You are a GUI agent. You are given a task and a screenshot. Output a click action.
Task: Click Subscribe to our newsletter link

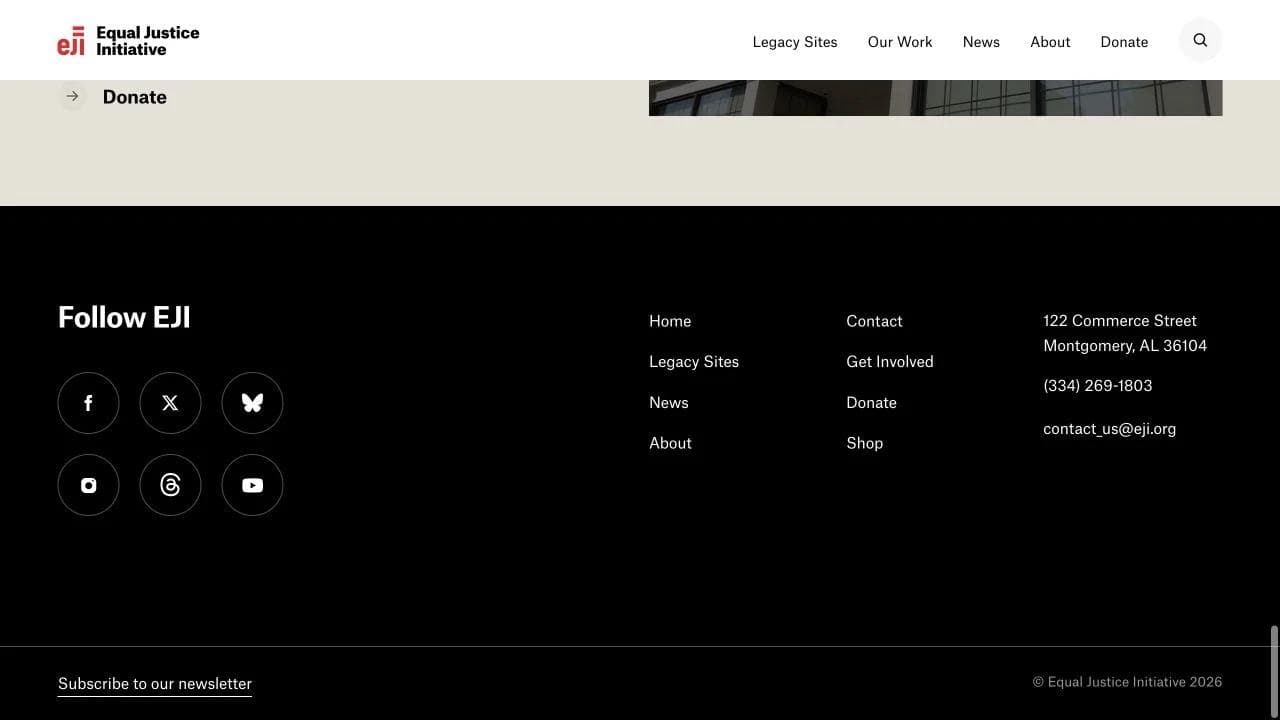[x=155, y=684]
